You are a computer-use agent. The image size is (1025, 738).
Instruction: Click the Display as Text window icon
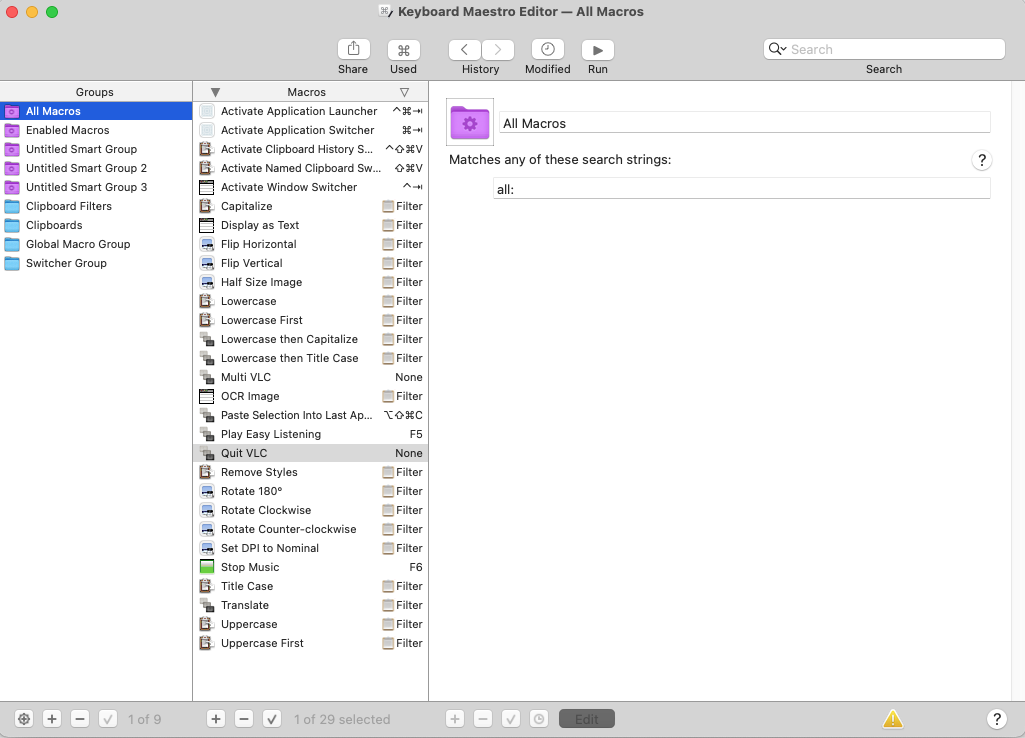point(207,225)
